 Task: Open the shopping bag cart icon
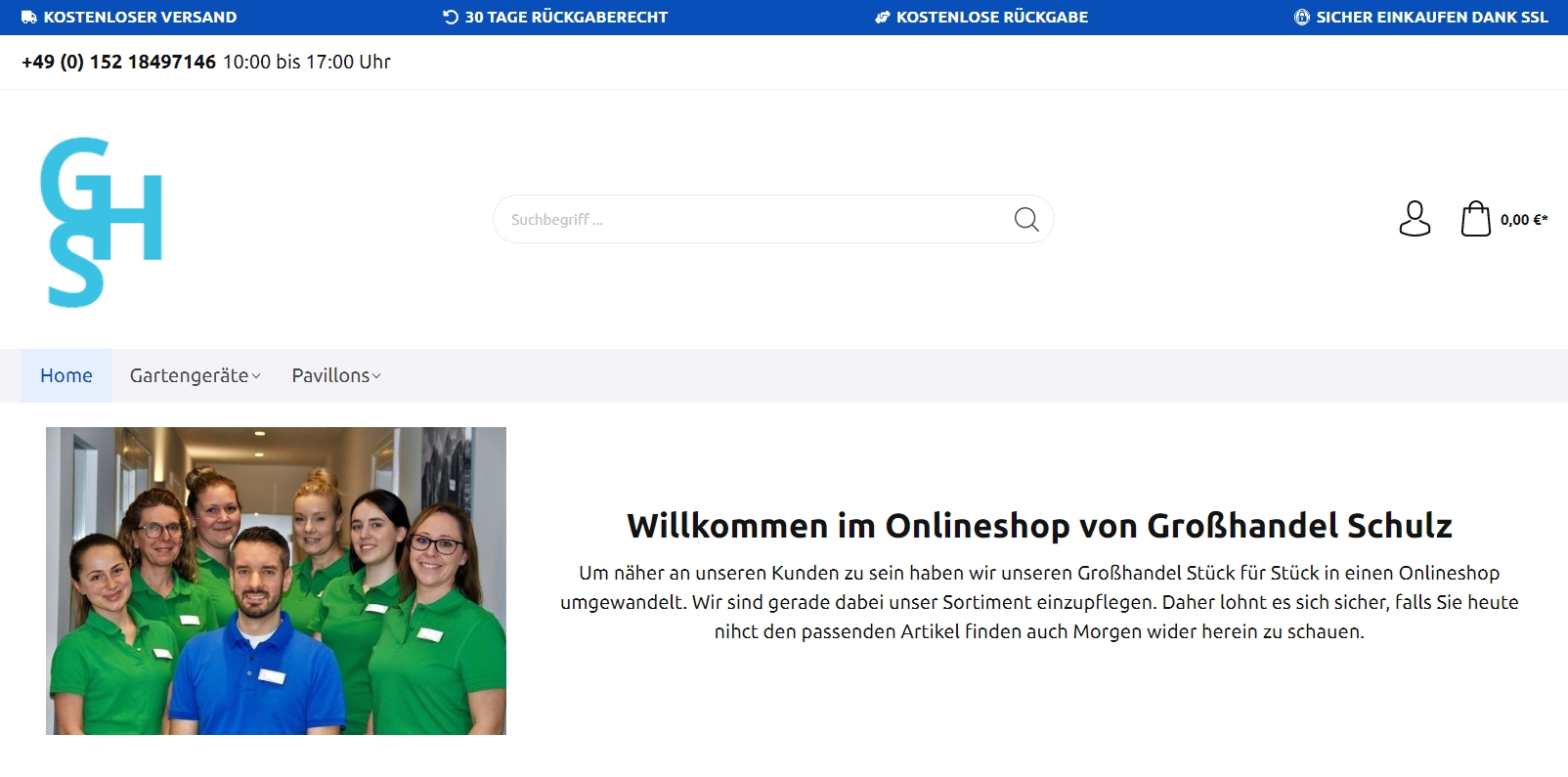tap(1476, 219)
